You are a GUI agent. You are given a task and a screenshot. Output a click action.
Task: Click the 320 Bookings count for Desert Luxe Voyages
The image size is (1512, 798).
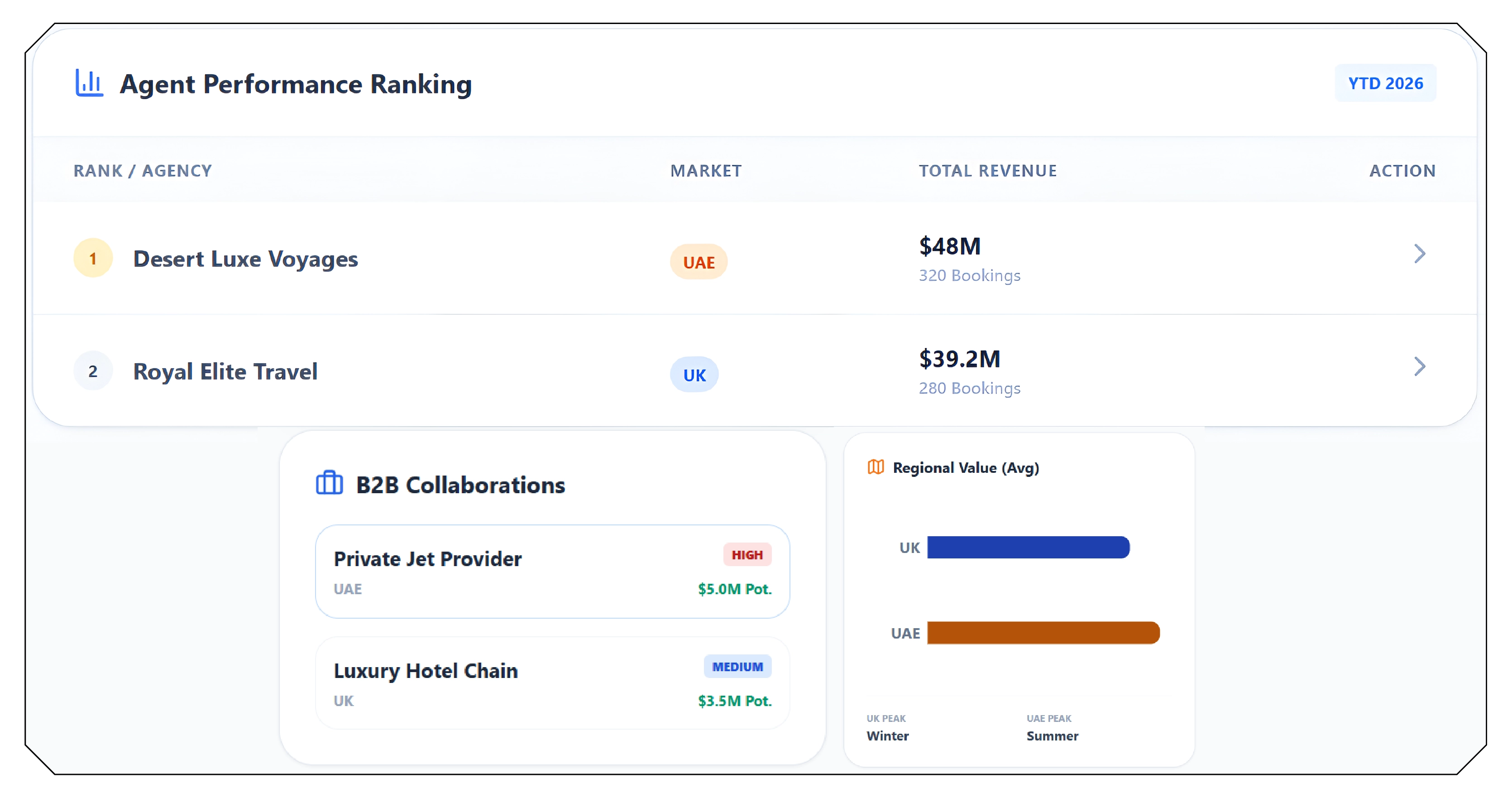(970, 275)
